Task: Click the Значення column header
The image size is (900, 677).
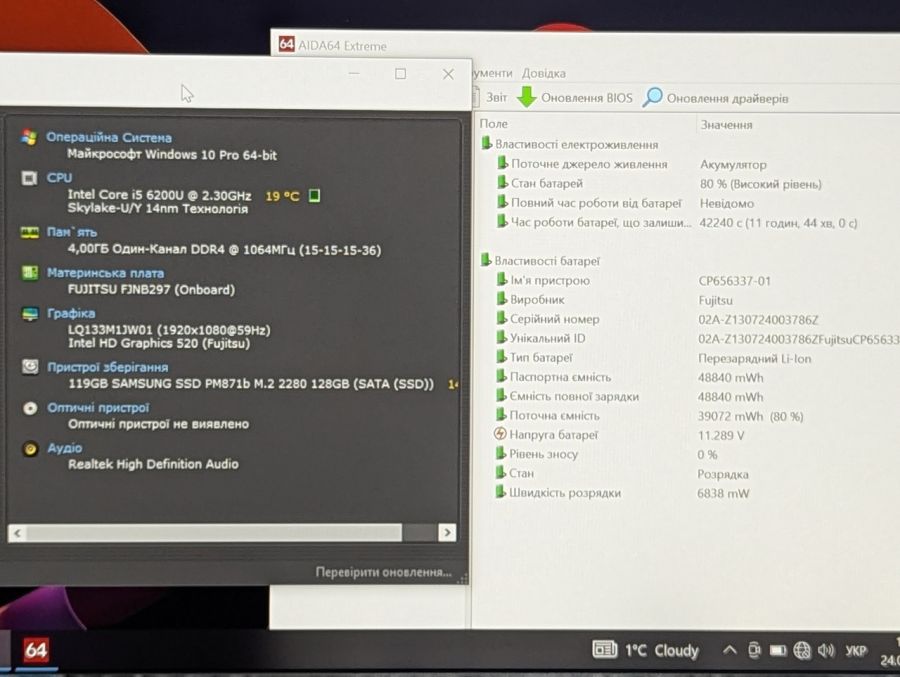Action: tap(726, 125)
